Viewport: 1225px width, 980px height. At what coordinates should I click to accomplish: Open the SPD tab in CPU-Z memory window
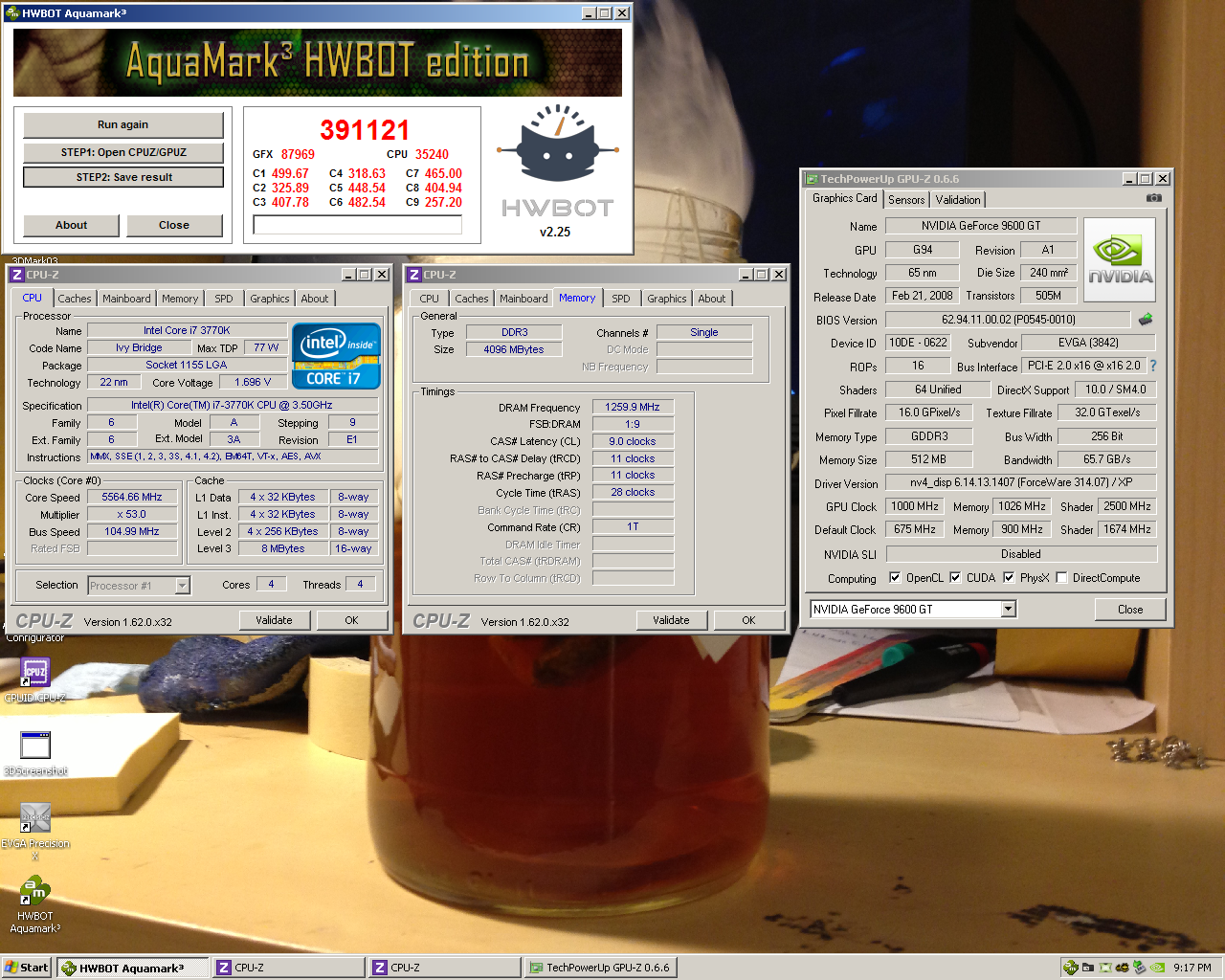(x=621, y=299)
